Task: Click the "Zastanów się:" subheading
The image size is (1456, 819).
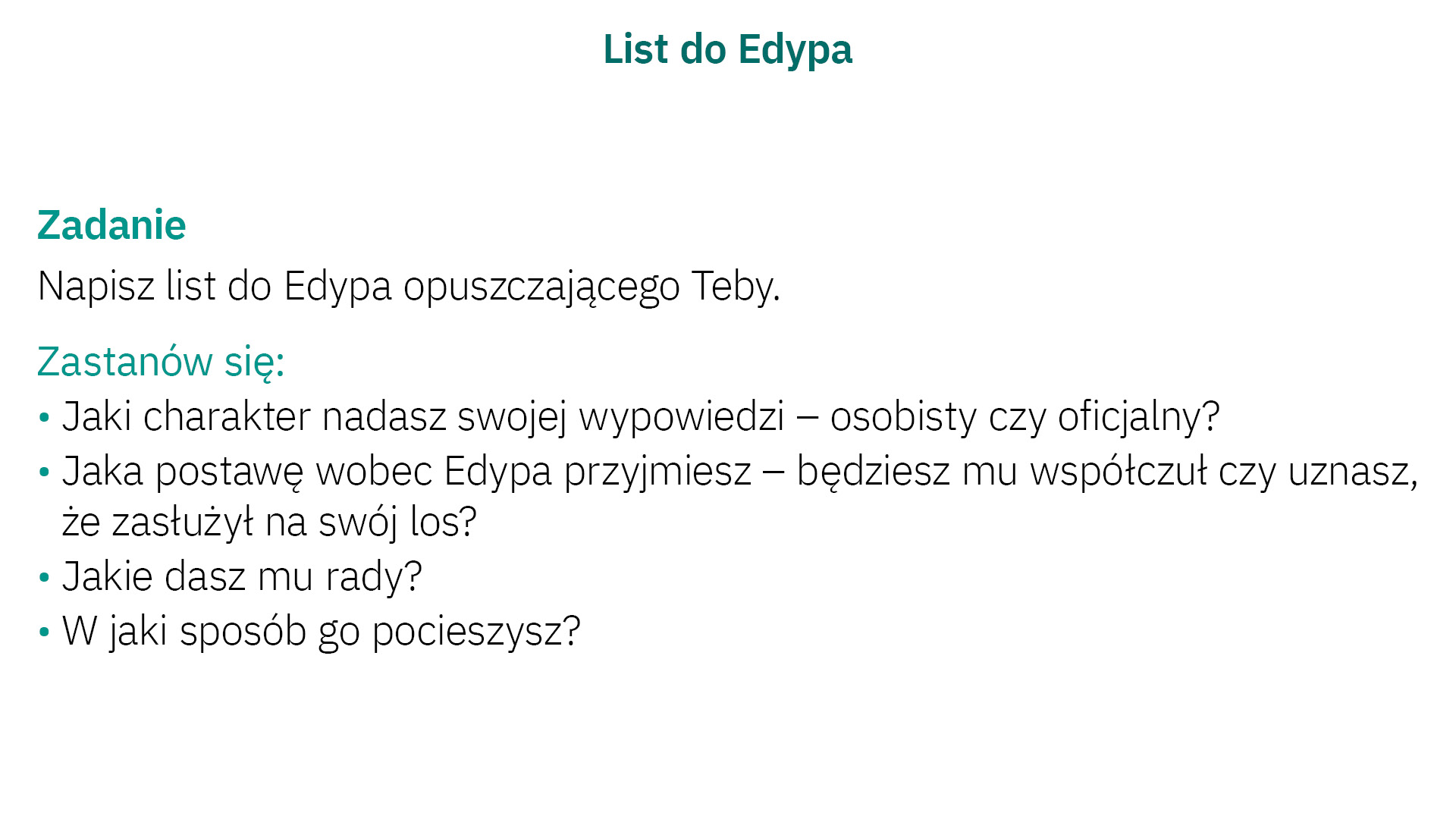Action: click(x=160, y=361)
